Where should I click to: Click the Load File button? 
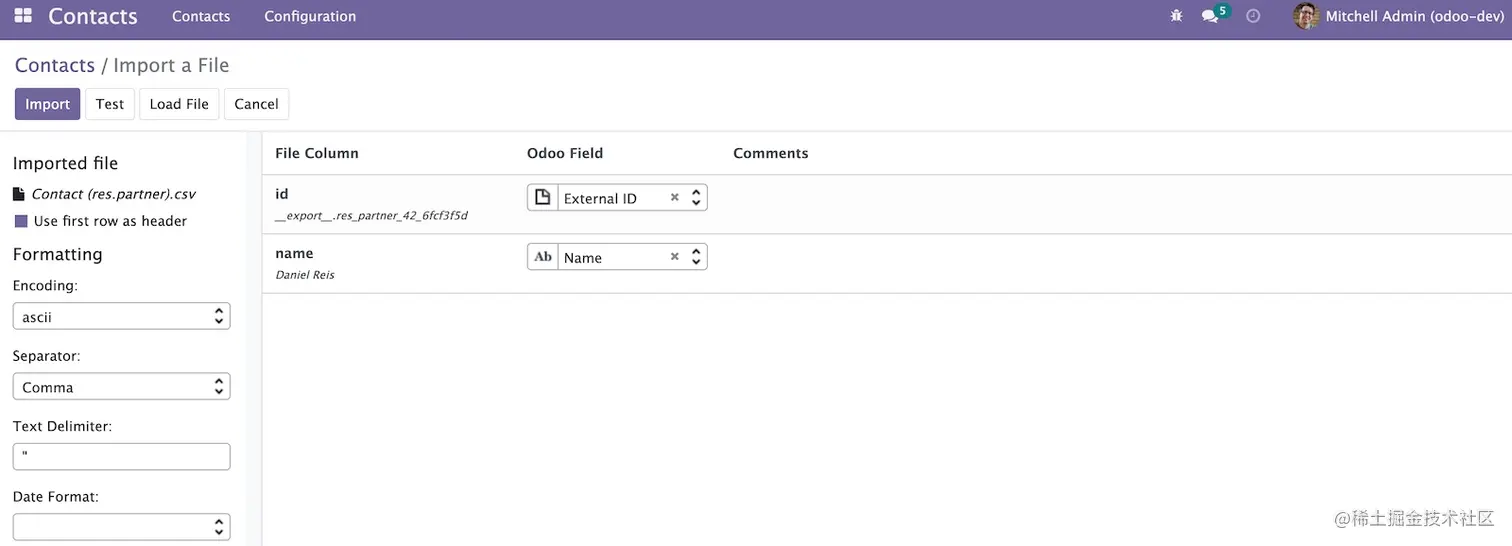(179, 104)
